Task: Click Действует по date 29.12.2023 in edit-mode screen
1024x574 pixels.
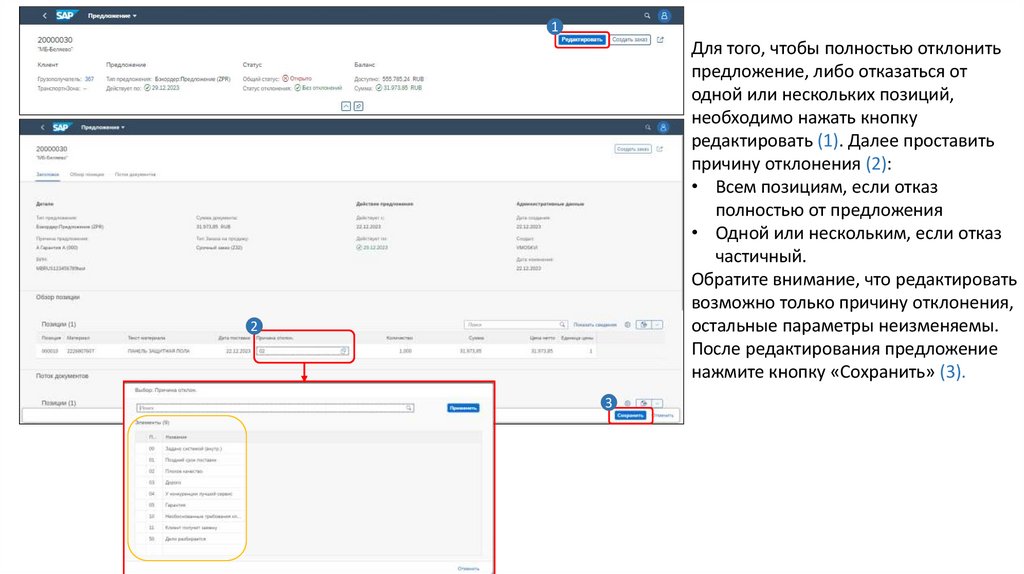Action: pyautogui.click(x=372, y=247)
